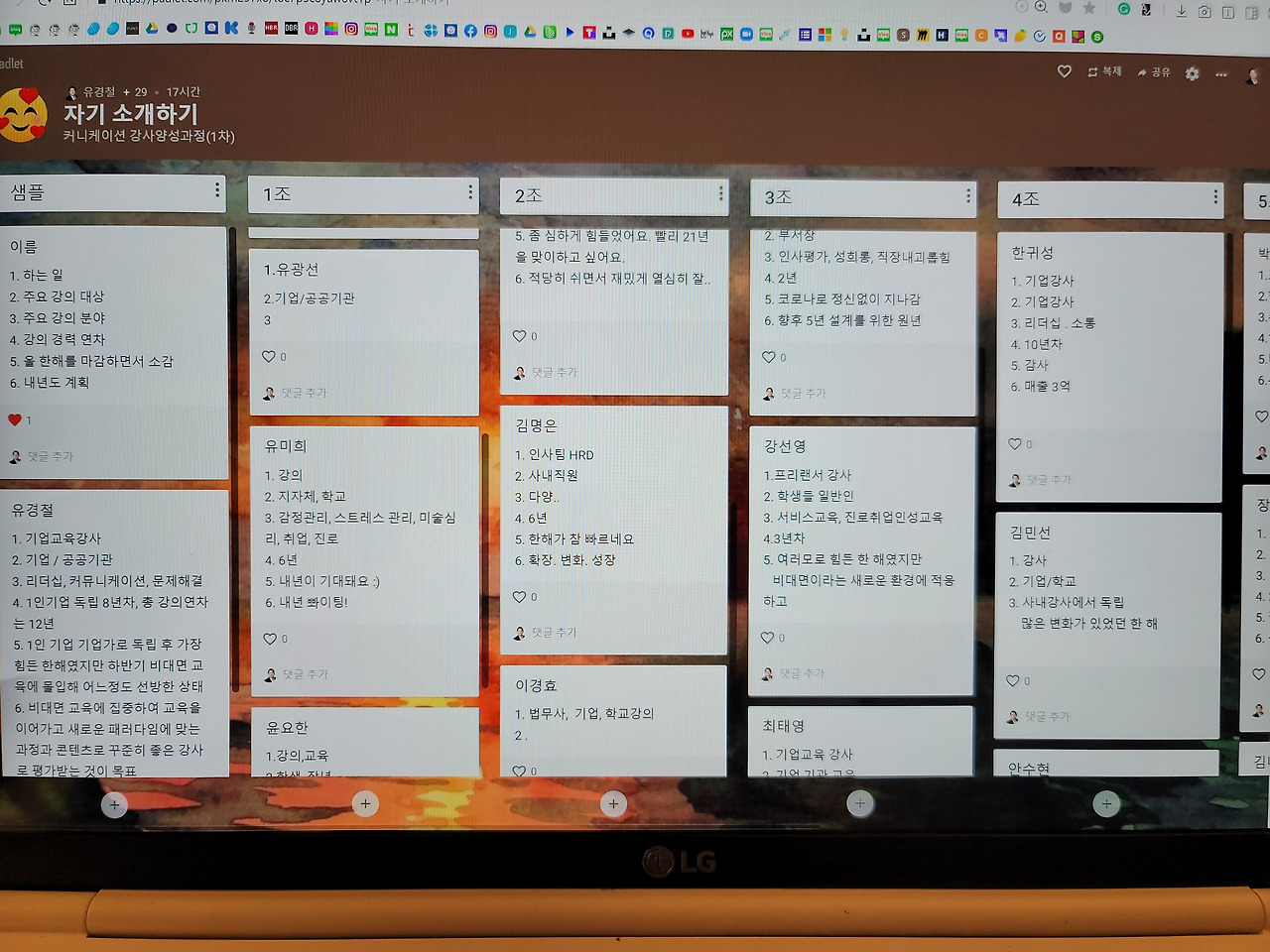This screenshot has height=952, width=1270.
Task: Open the Padlet settings gear icon
Action: [1192, 72]
